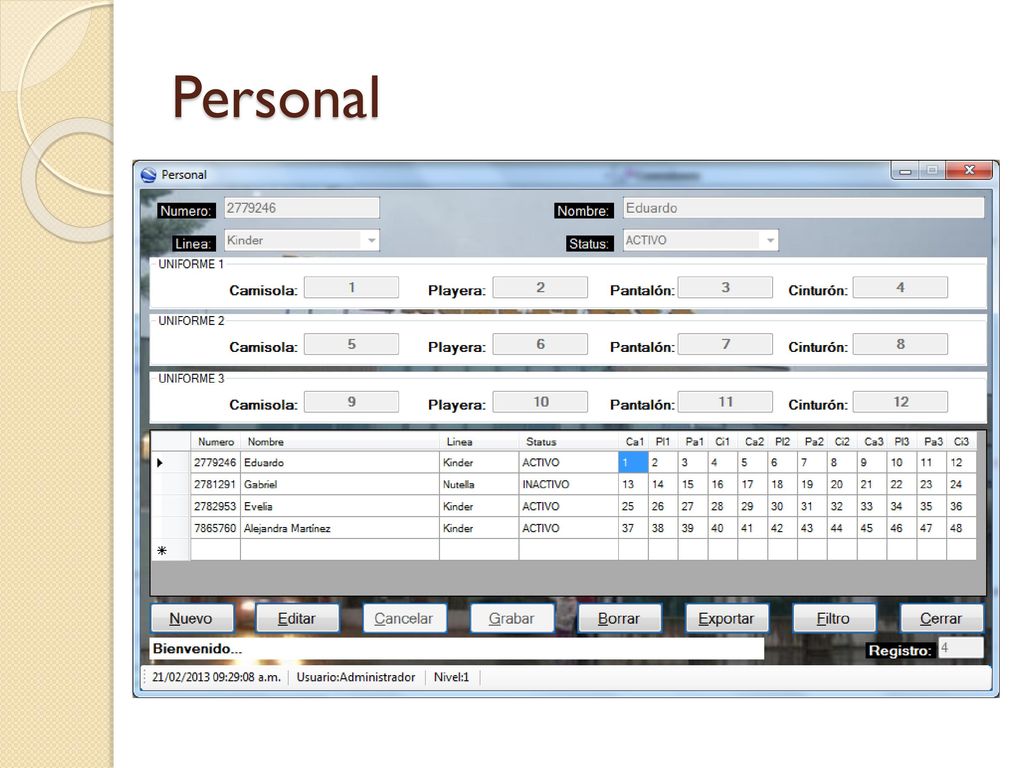Screen dimensions: 1024x768
Task: Close the Personal window
Action: pyautogui.click(x=969, y=170)
